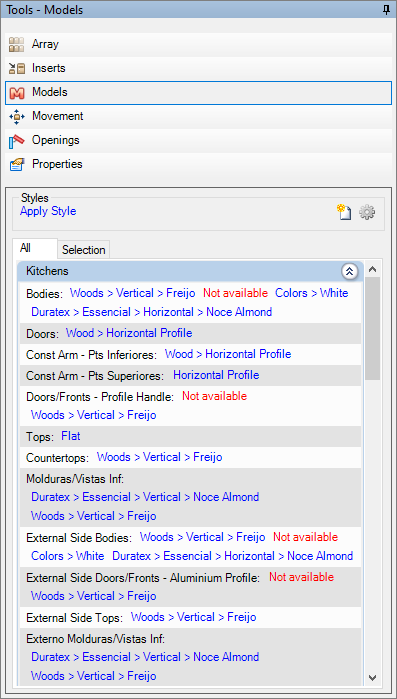This screenshot has width=397, height=699.
Task: Click the Properties tool icon
Action: tap(16, 165)
